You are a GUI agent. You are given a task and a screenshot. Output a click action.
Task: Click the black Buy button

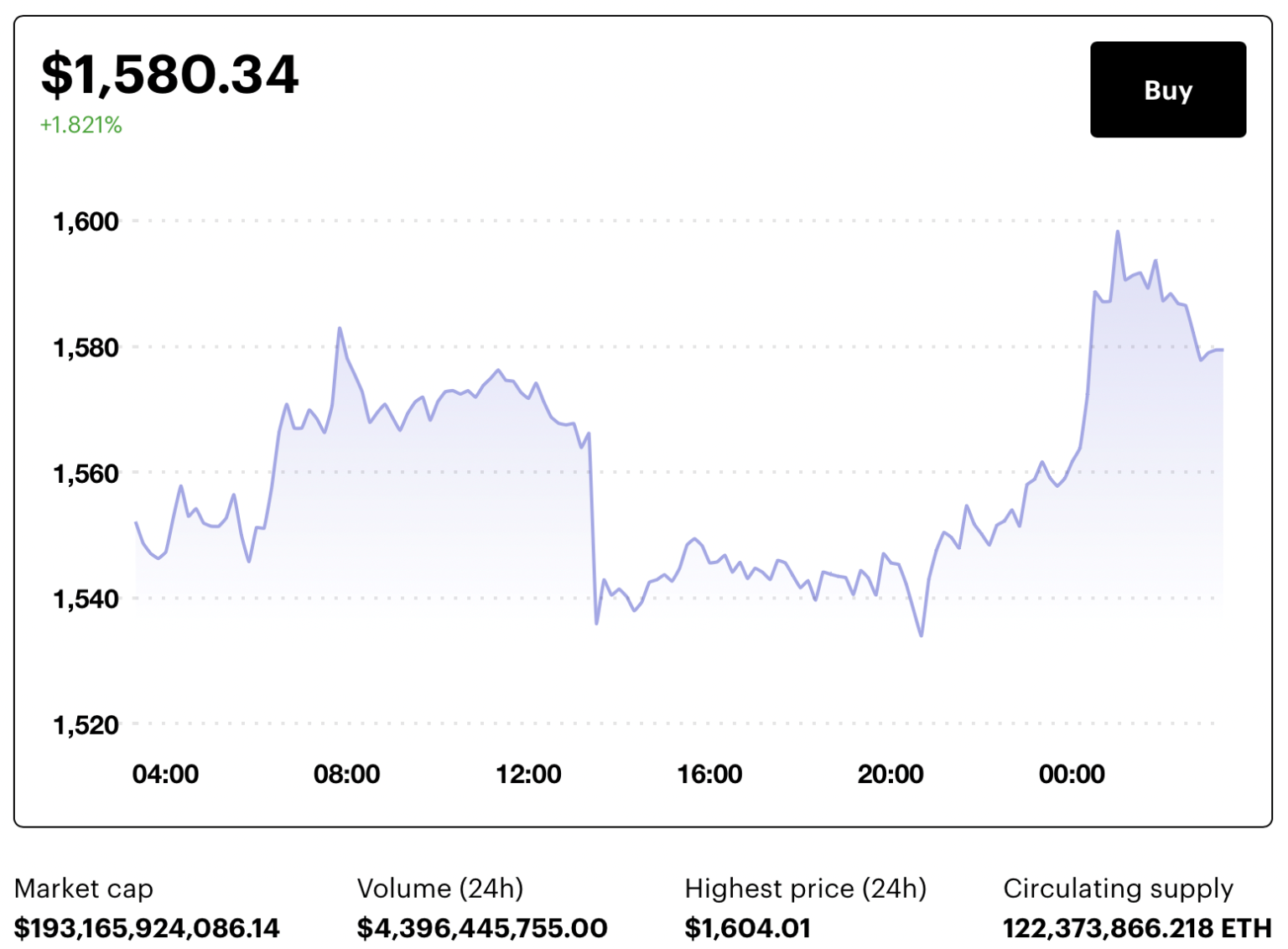tap(1167, 90)
